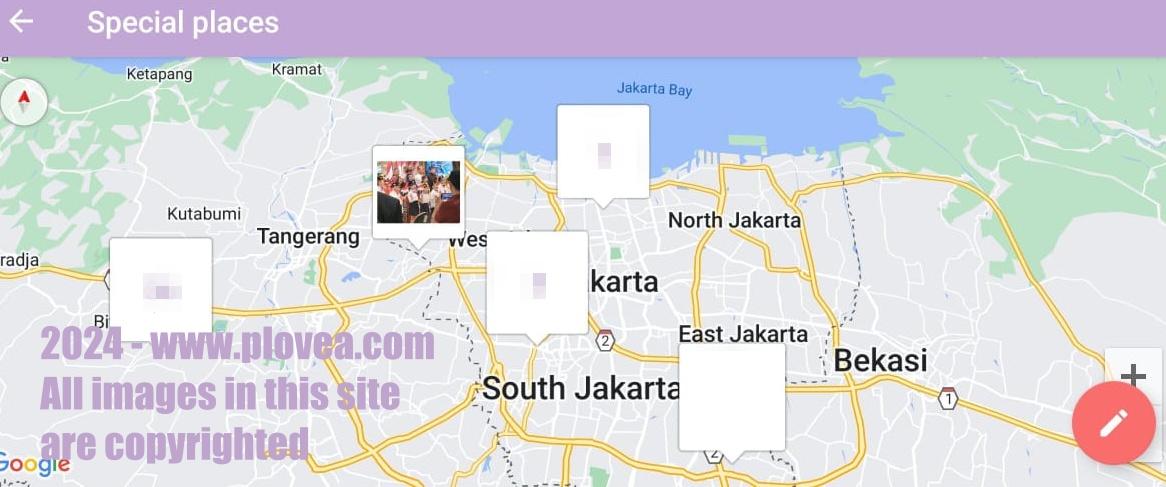Click the Google logo on the map
The width and height of the screenshot is (1166, 487).
(x=34, y=465)
